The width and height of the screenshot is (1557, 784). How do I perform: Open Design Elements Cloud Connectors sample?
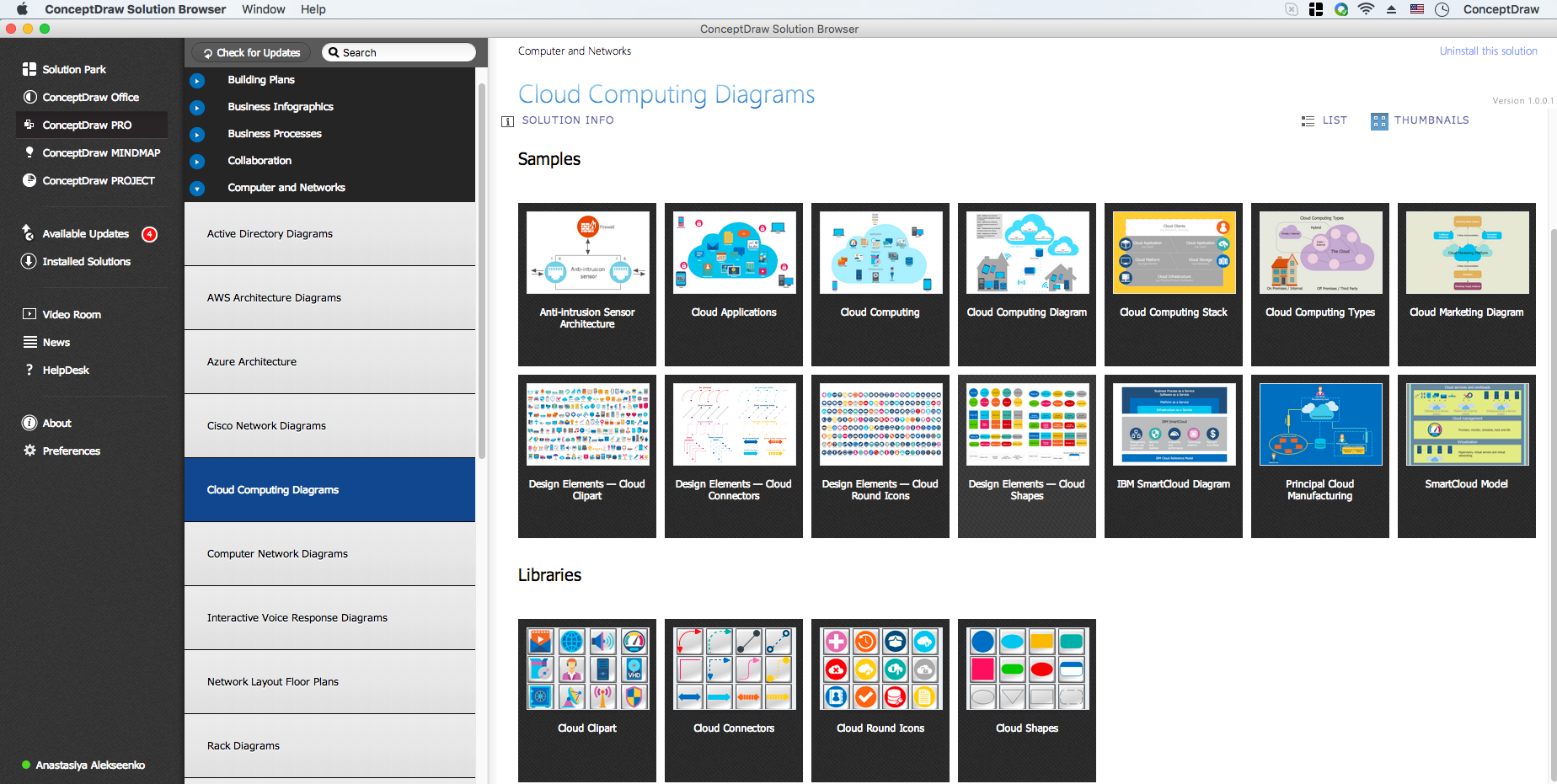[x=734, y=456]
